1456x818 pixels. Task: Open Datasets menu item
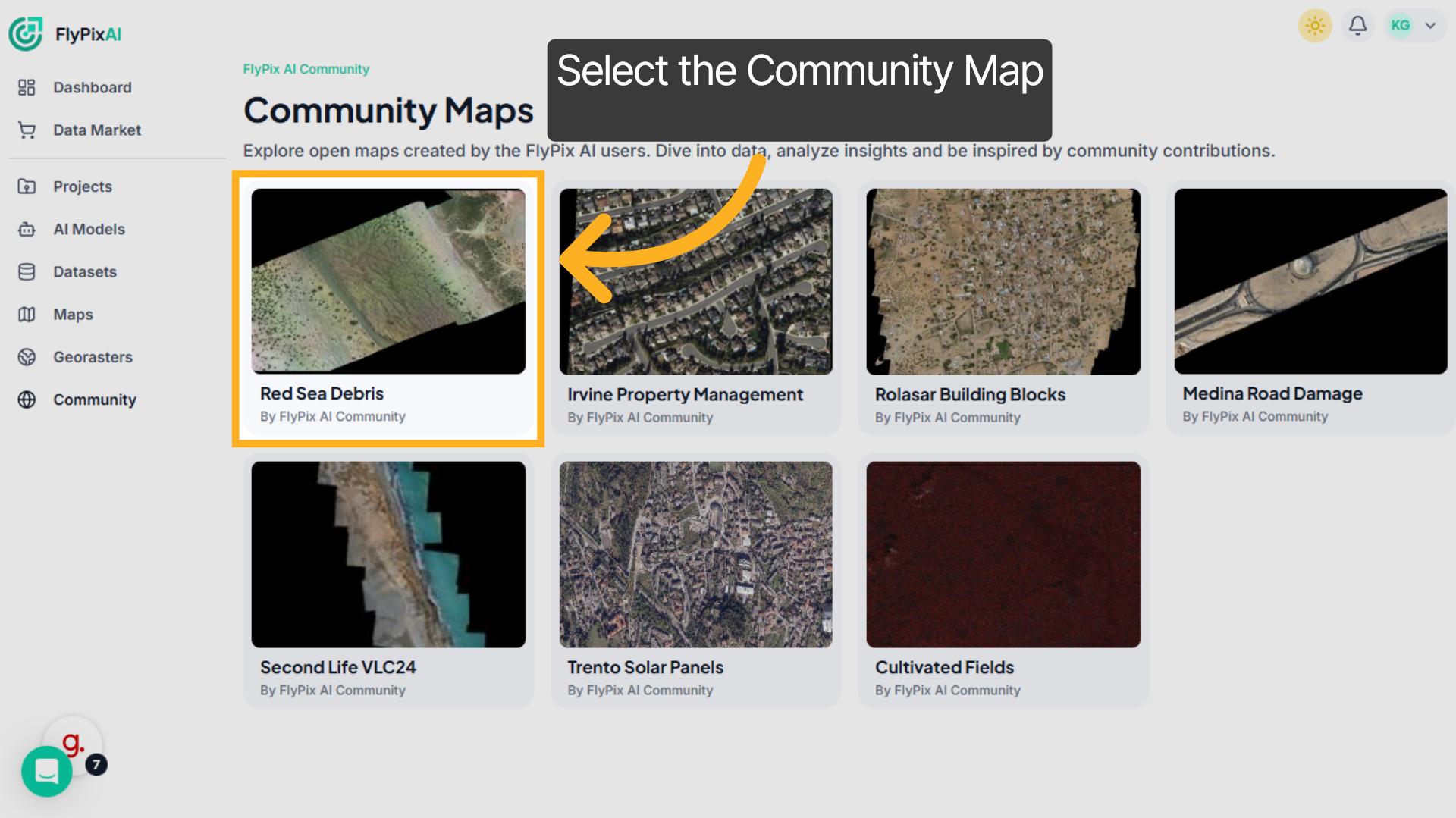[85, 272]
